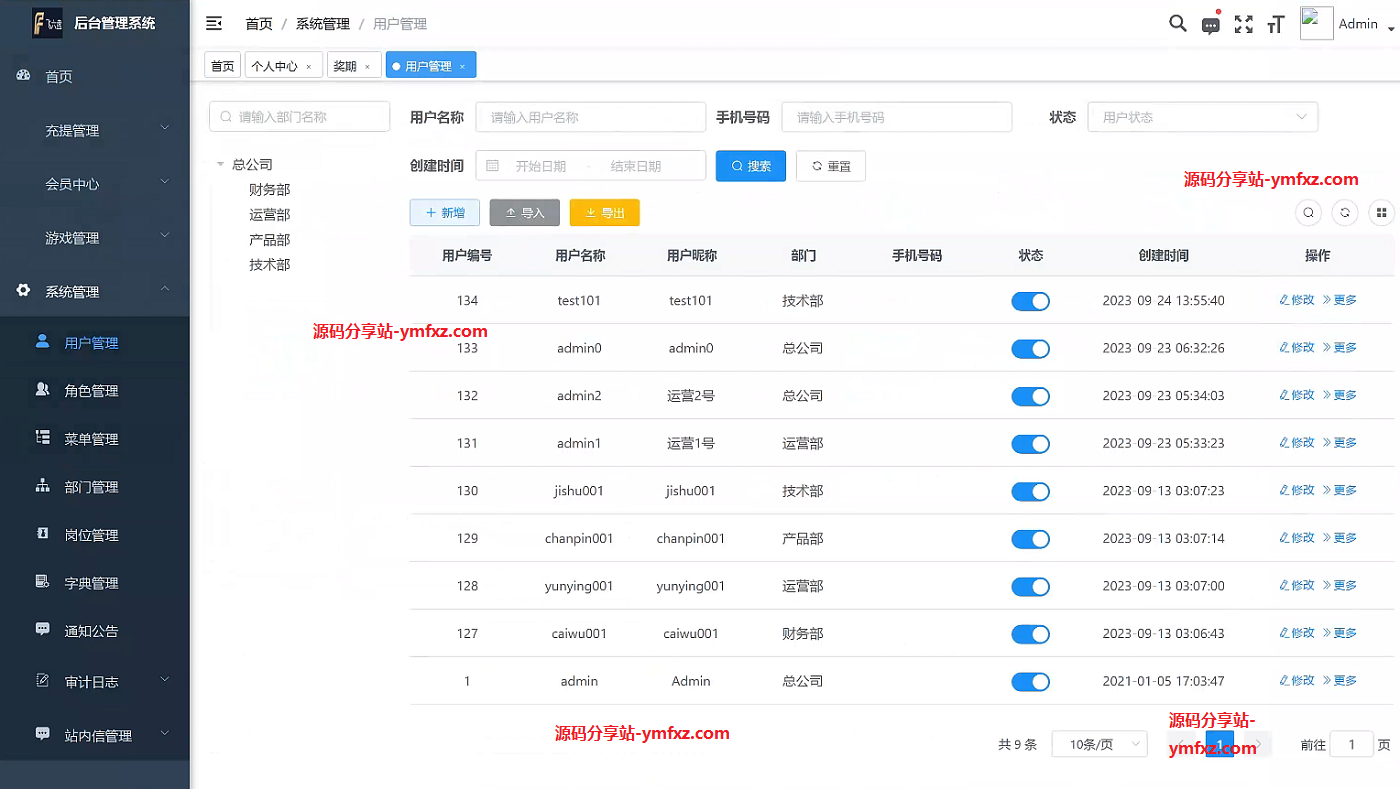
Task: Refresh the user table using the round refresh icon
Action: [x=1345, y=212]
